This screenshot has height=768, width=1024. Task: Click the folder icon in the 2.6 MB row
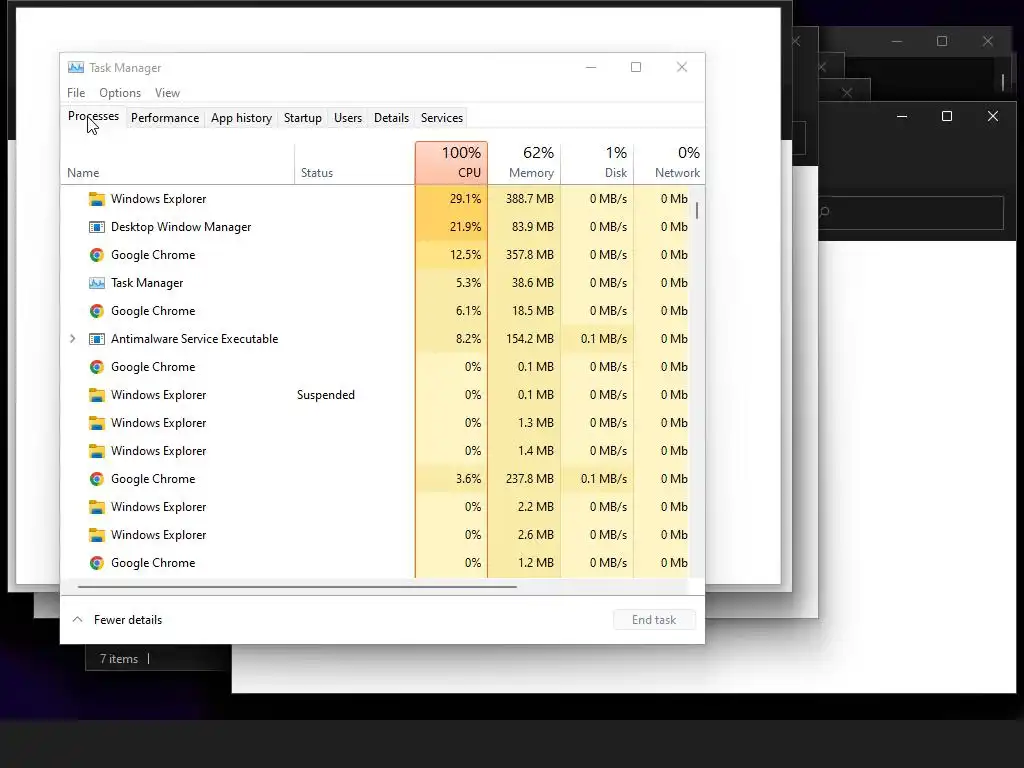click(x=97, y=535)
